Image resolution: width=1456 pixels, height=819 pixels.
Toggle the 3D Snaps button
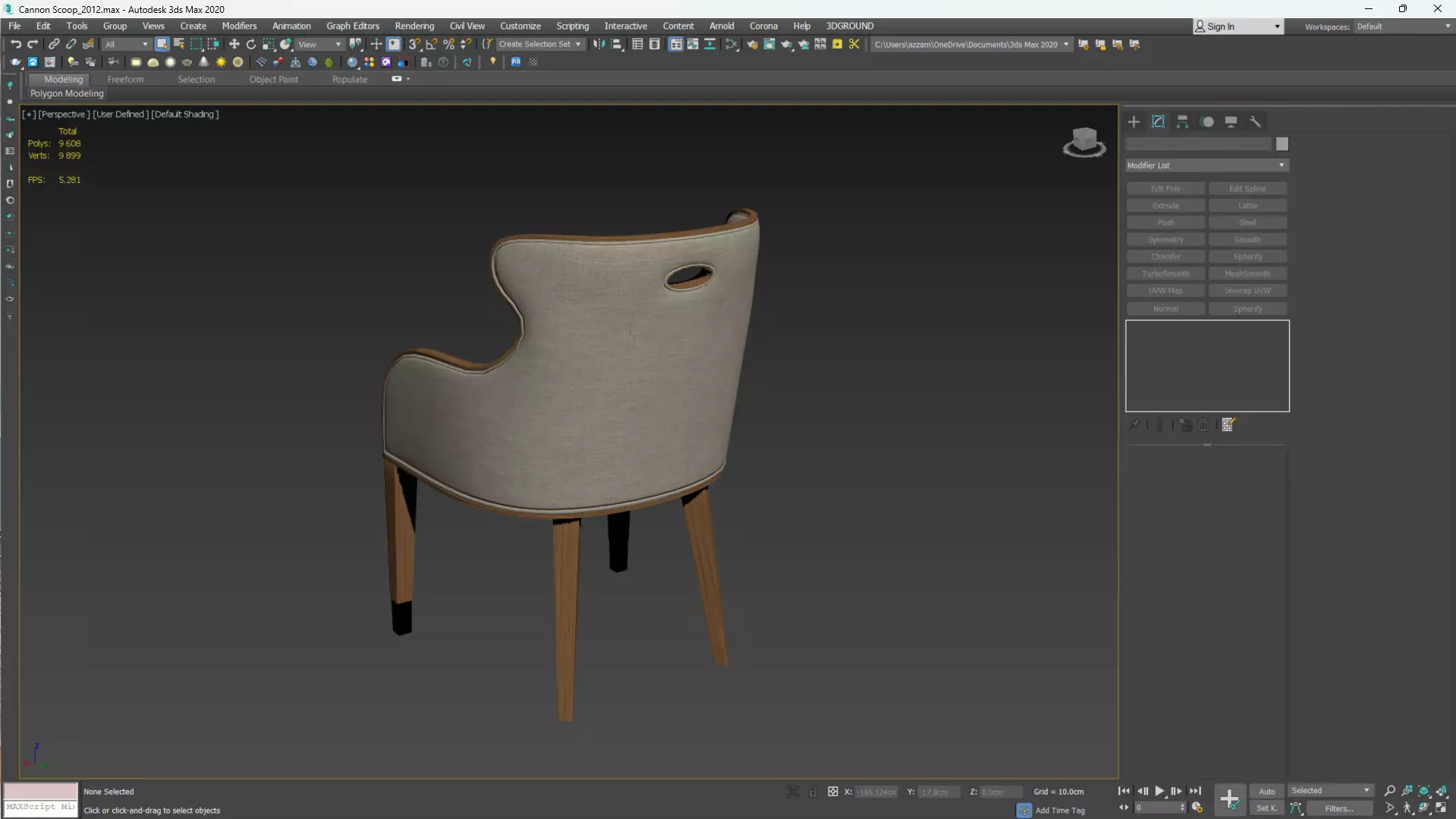414,44
